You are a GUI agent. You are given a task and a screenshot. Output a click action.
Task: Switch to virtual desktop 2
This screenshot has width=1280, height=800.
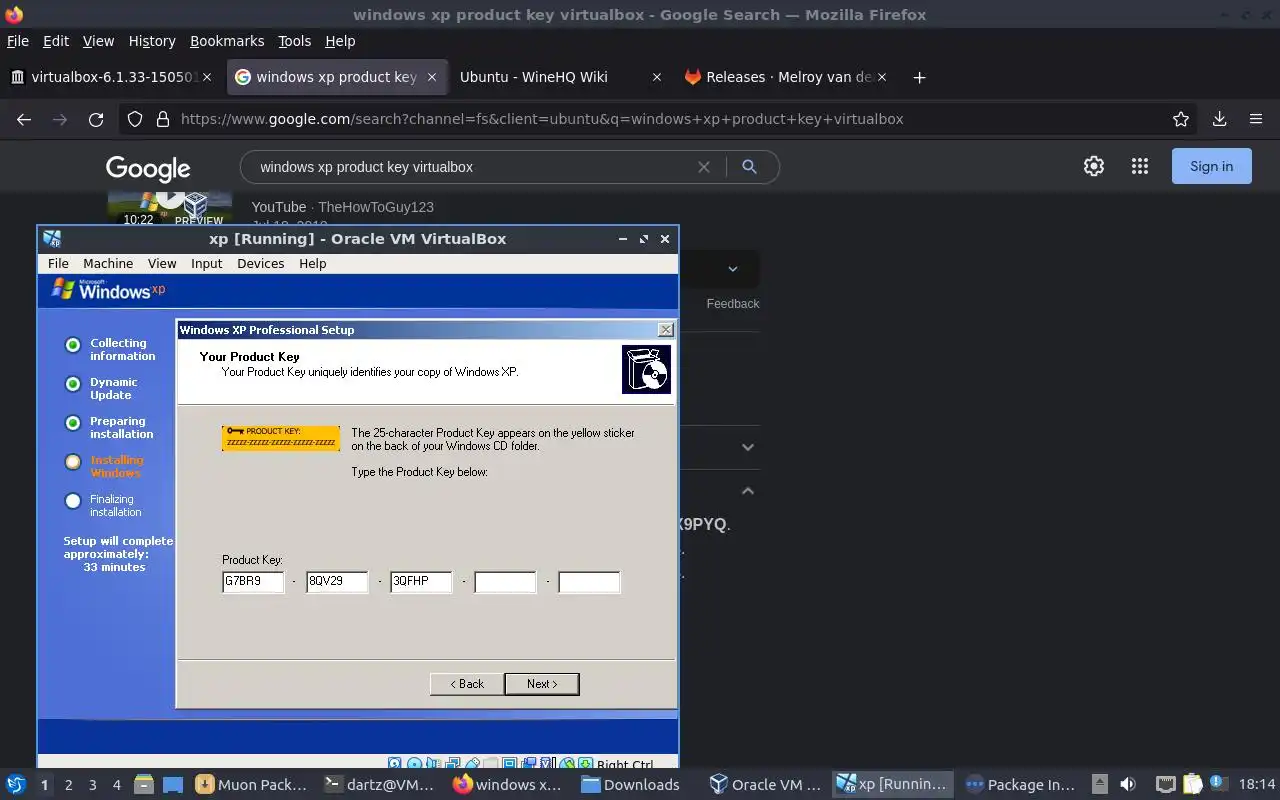[68, 785]
